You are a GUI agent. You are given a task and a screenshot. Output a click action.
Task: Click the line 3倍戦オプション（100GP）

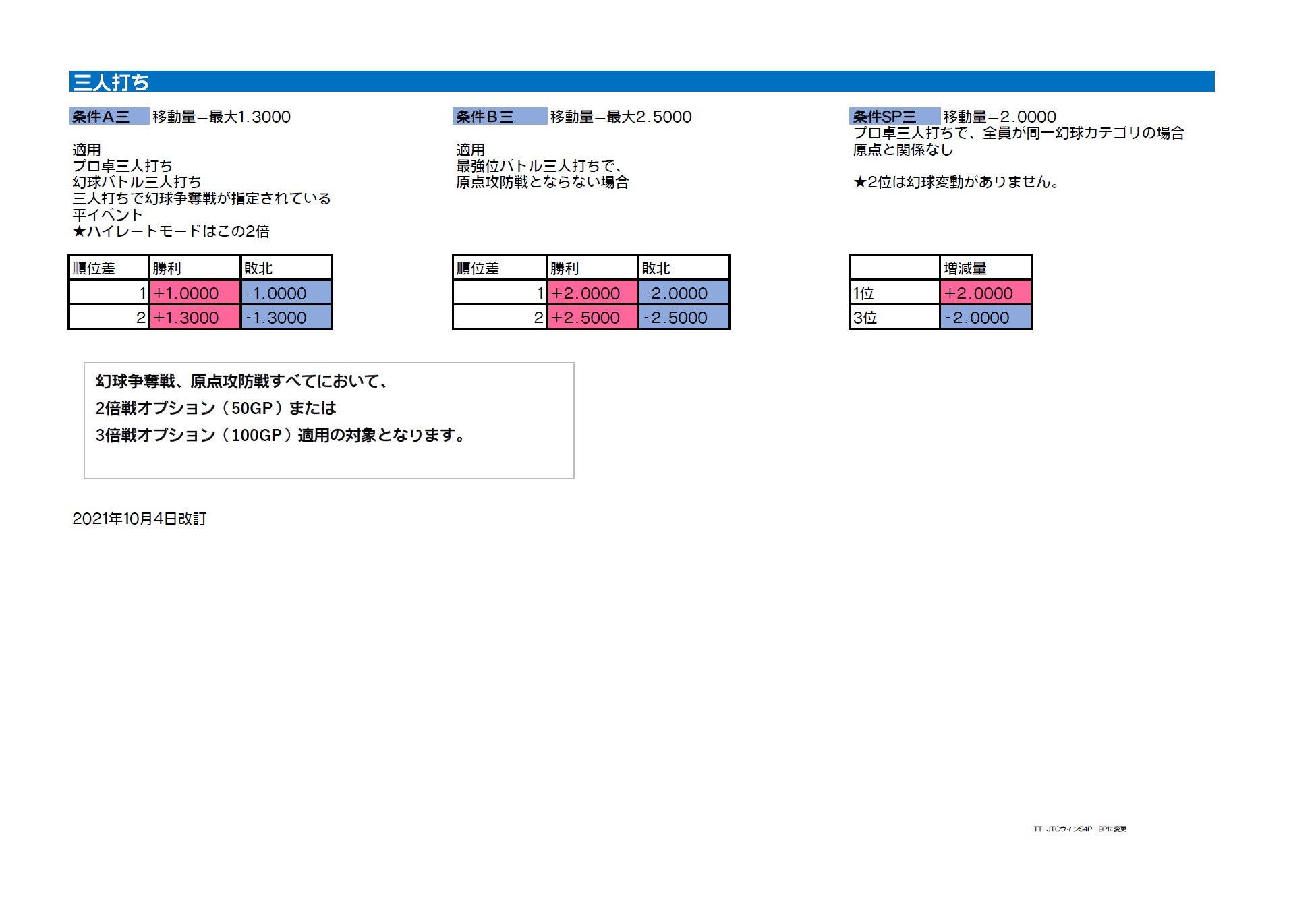click(196, 436)
